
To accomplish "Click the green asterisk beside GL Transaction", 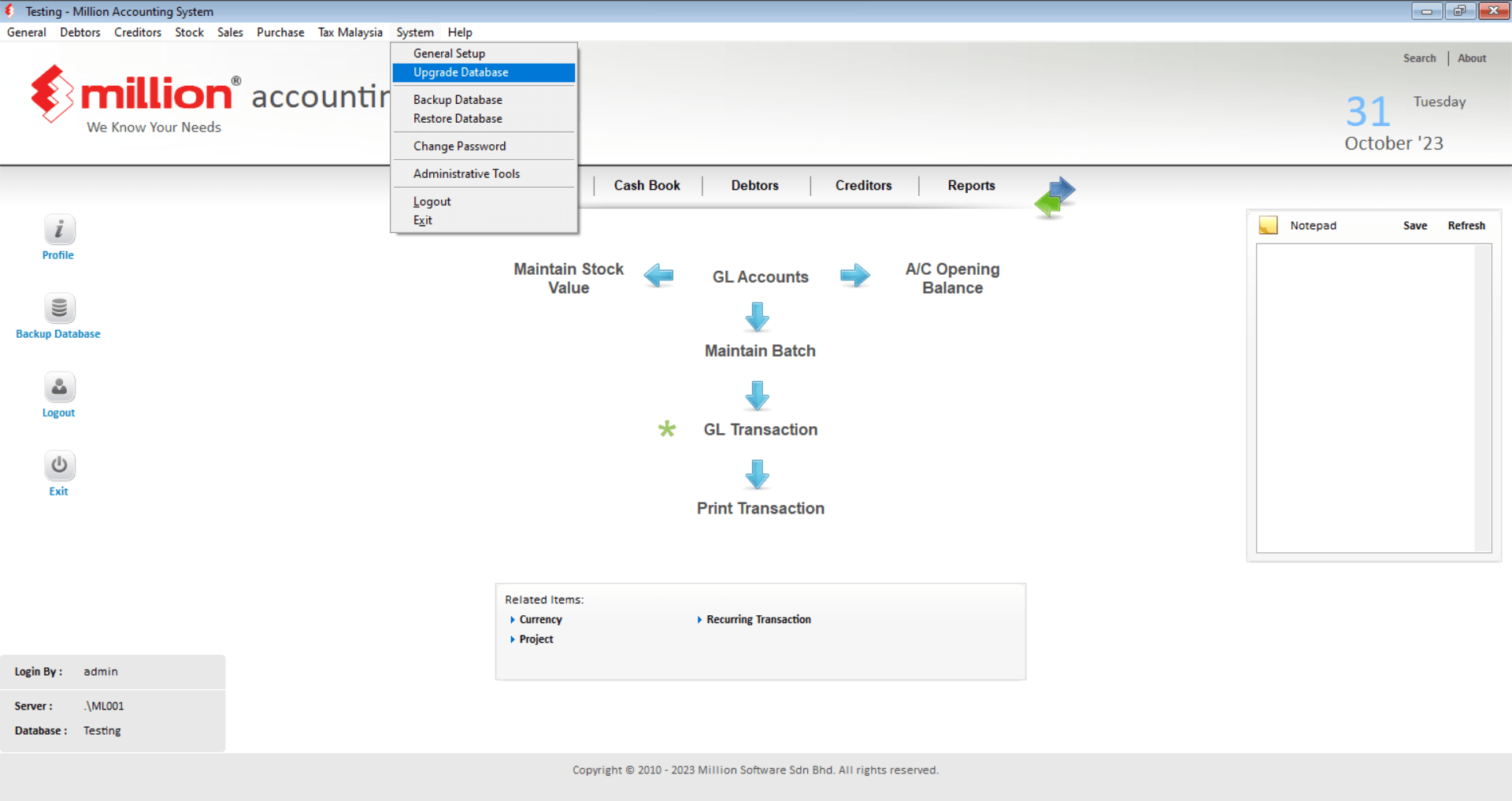I will point(667,429).
